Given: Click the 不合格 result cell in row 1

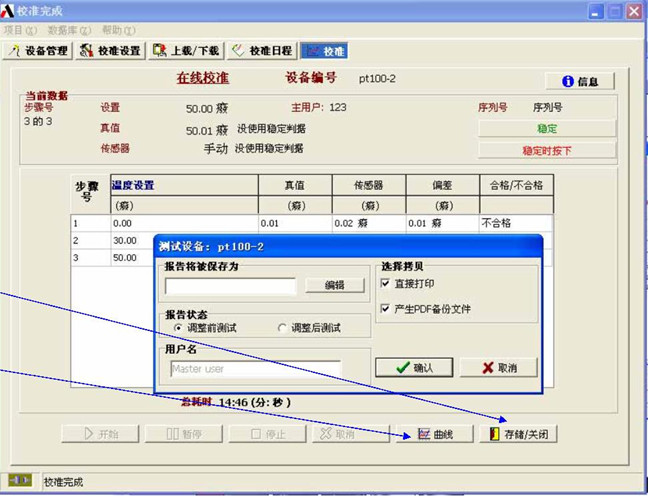Looking at the screenshot, I should click(516, 224).
